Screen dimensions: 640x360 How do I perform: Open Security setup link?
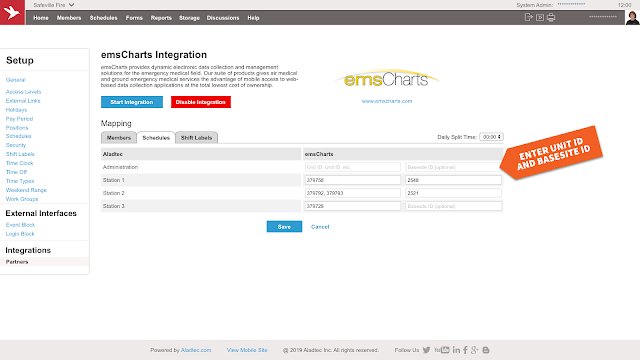click(x=16, y=145)
